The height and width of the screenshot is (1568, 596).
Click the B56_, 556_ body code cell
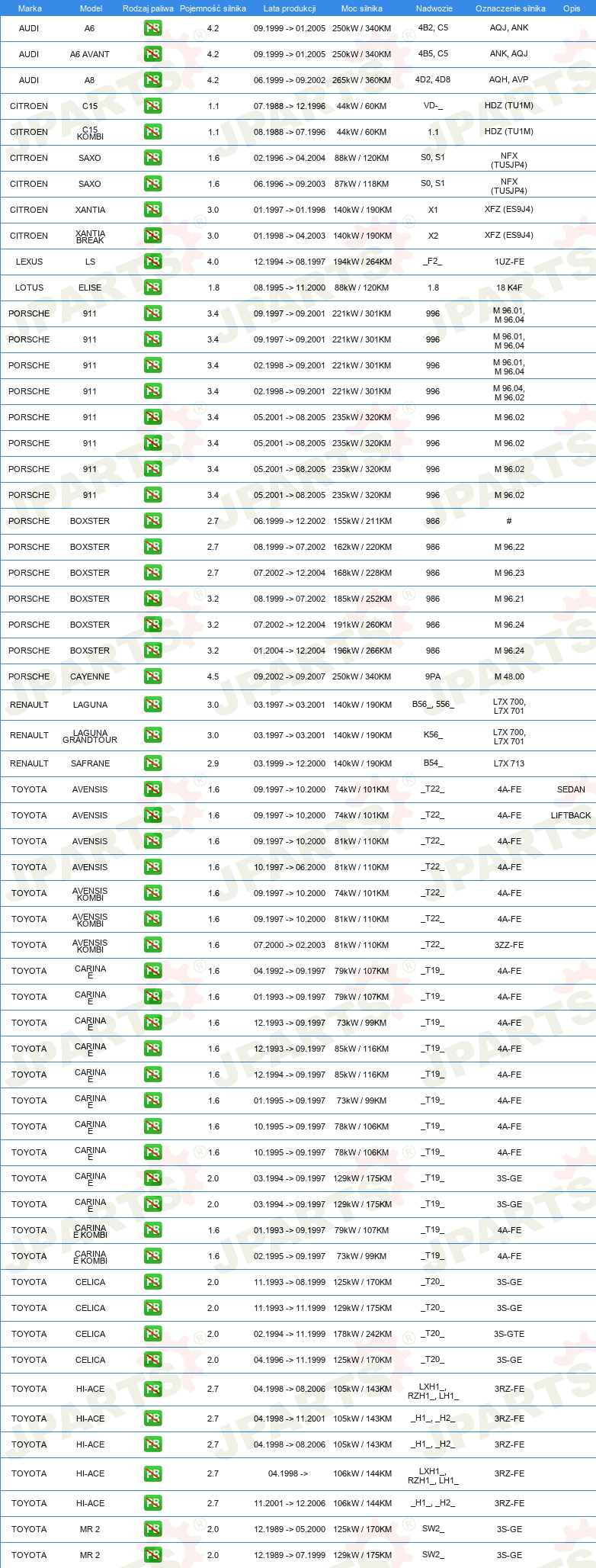pyautogui.click(x=433, y=705)
